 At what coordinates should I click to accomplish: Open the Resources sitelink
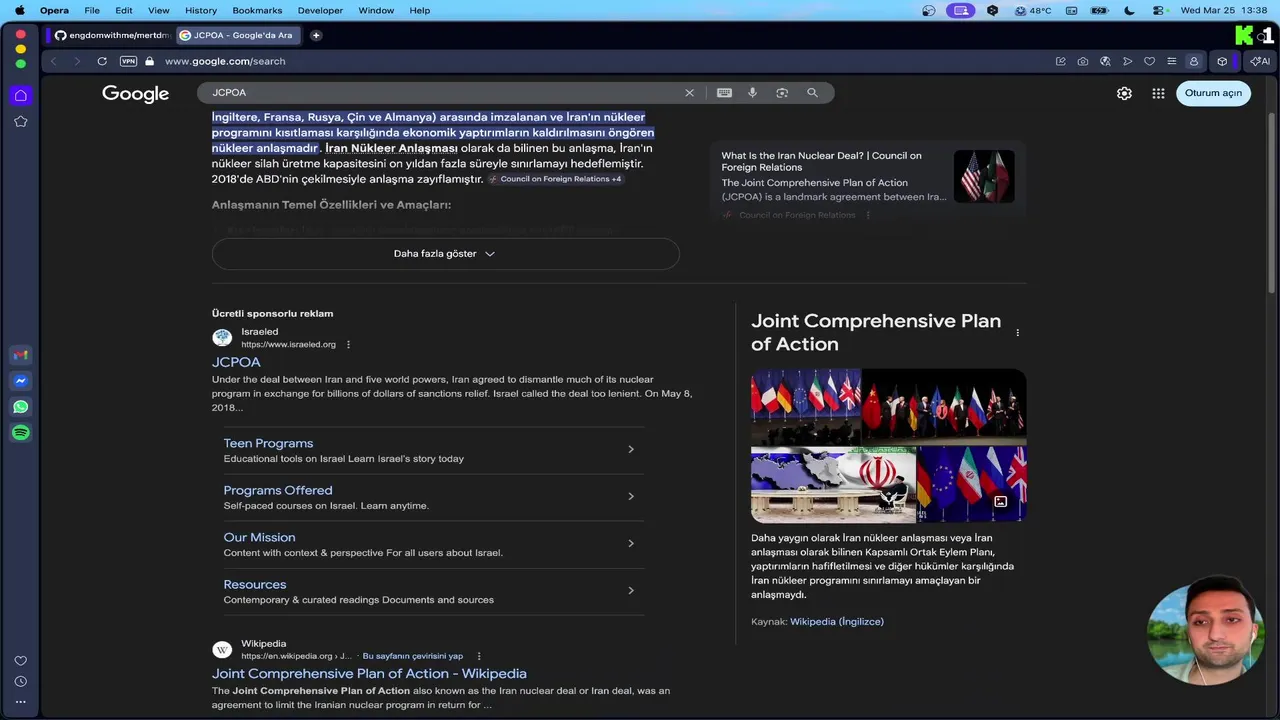[x=255, y=584]
